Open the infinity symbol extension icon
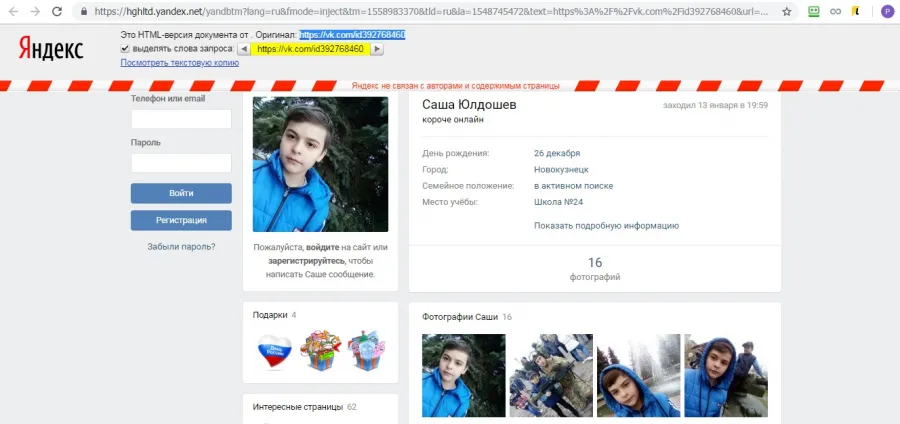 (835, 11)
